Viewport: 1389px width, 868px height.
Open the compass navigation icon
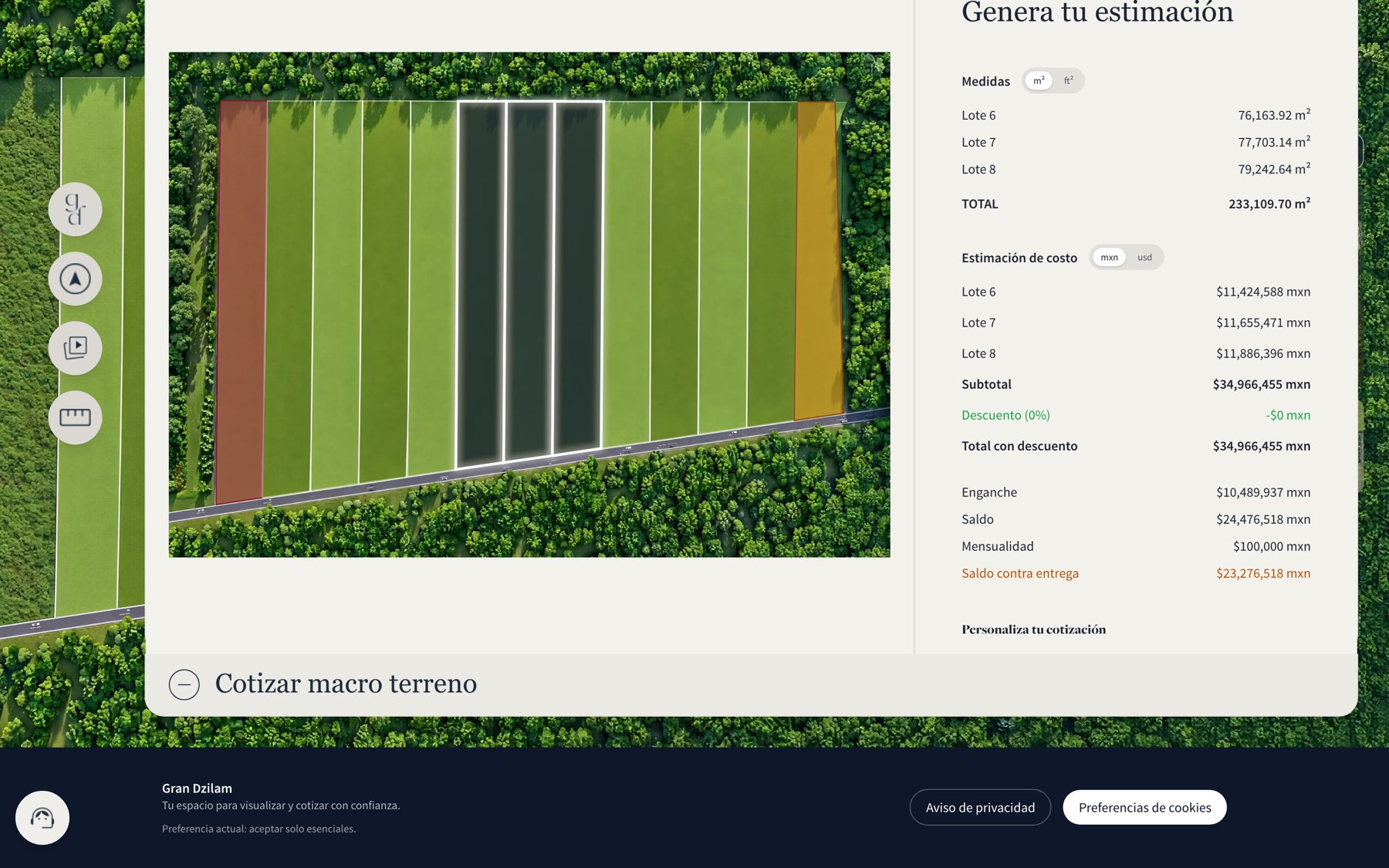(75, 279)
